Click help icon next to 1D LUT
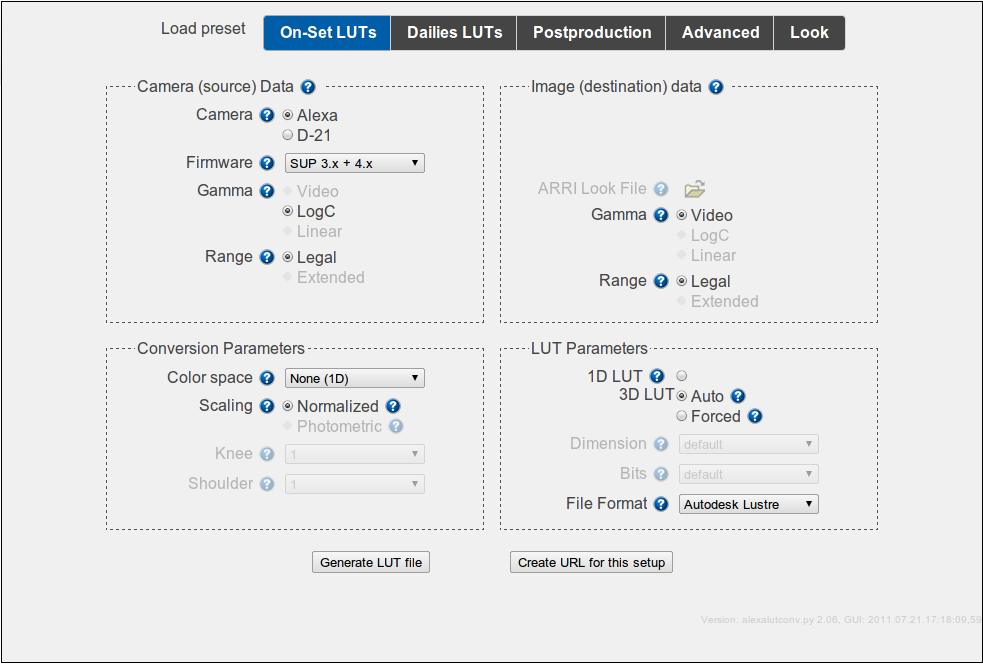The width and height of the screenshot is (983, 665). [657, 376]
